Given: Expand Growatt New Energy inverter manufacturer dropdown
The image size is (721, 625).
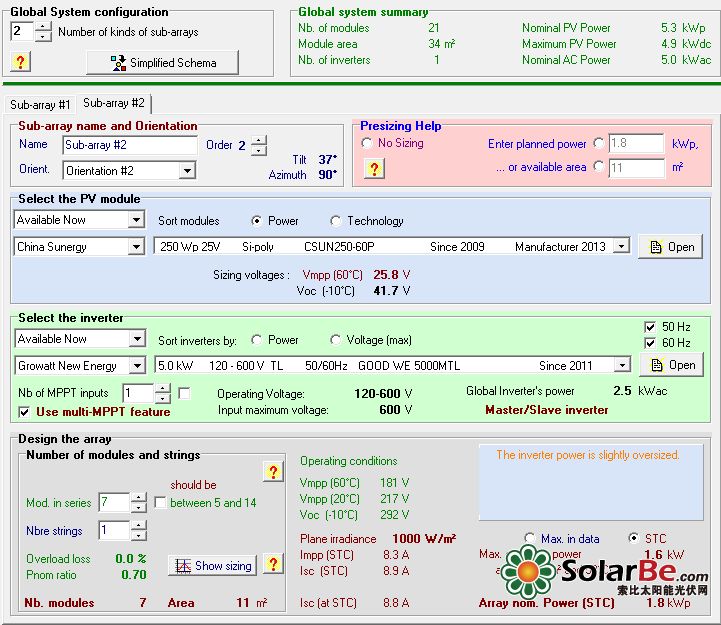Looking at the screenshot, I should pos(136,366).
